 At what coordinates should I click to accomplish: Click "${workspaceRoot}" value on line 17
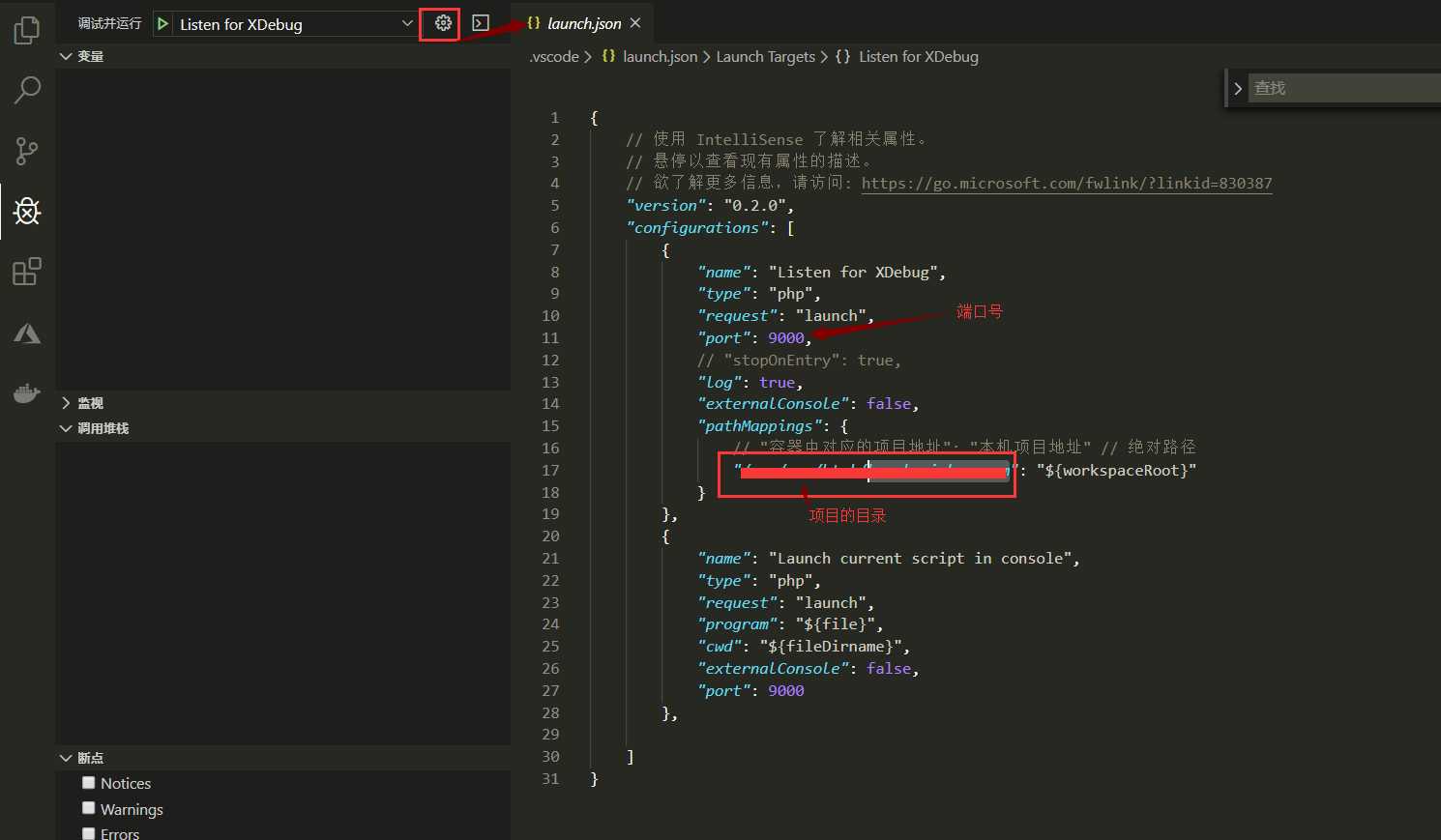[x=1117, y=471]
